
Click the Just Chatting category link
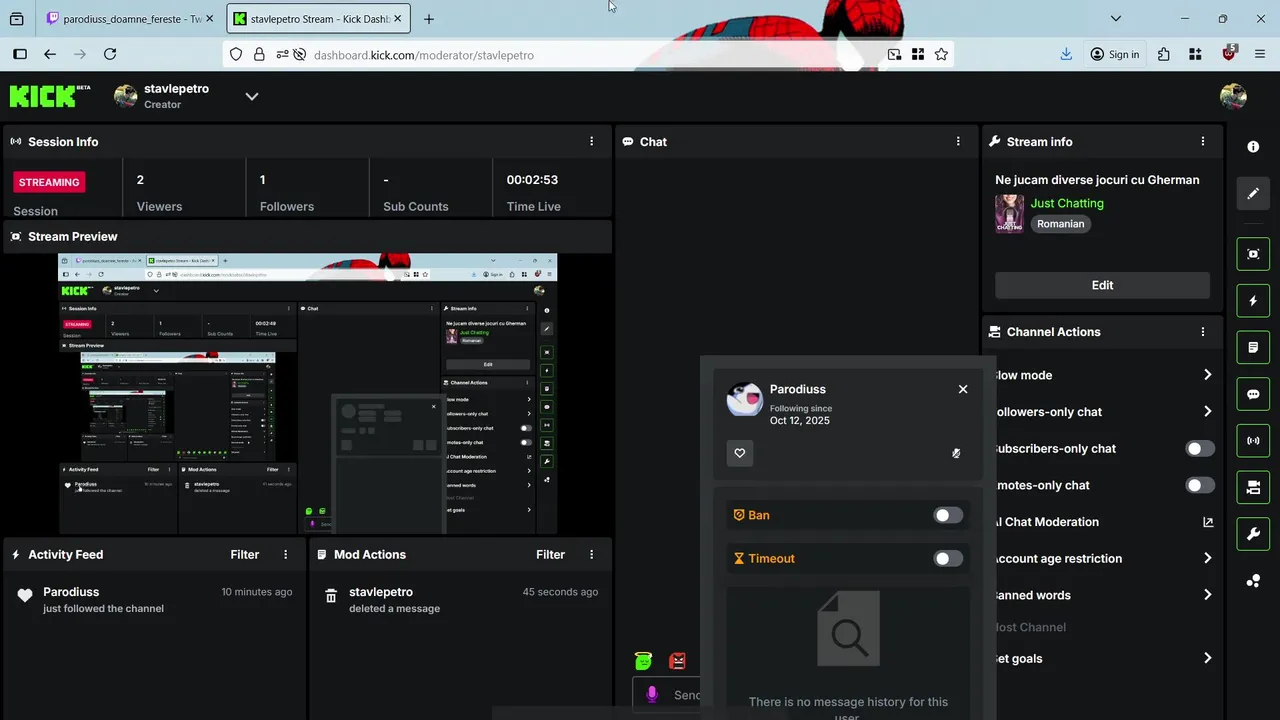(x=1067, y=203)
